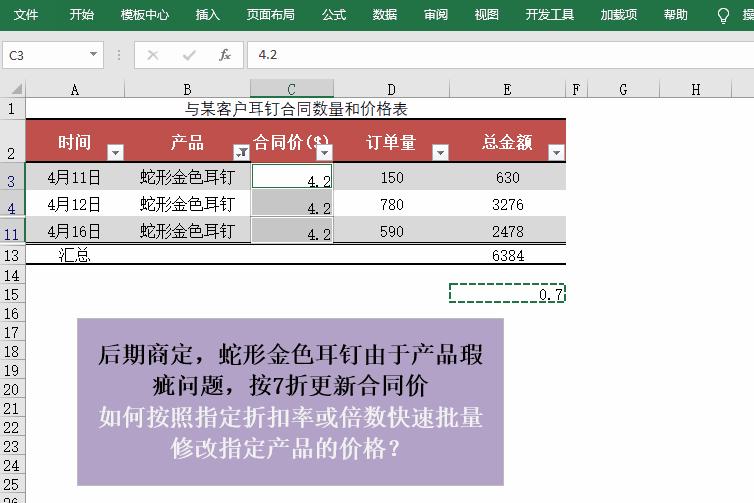Click total amount cell 2478
This screenshot has height=503, width=754.
point(507,231)
